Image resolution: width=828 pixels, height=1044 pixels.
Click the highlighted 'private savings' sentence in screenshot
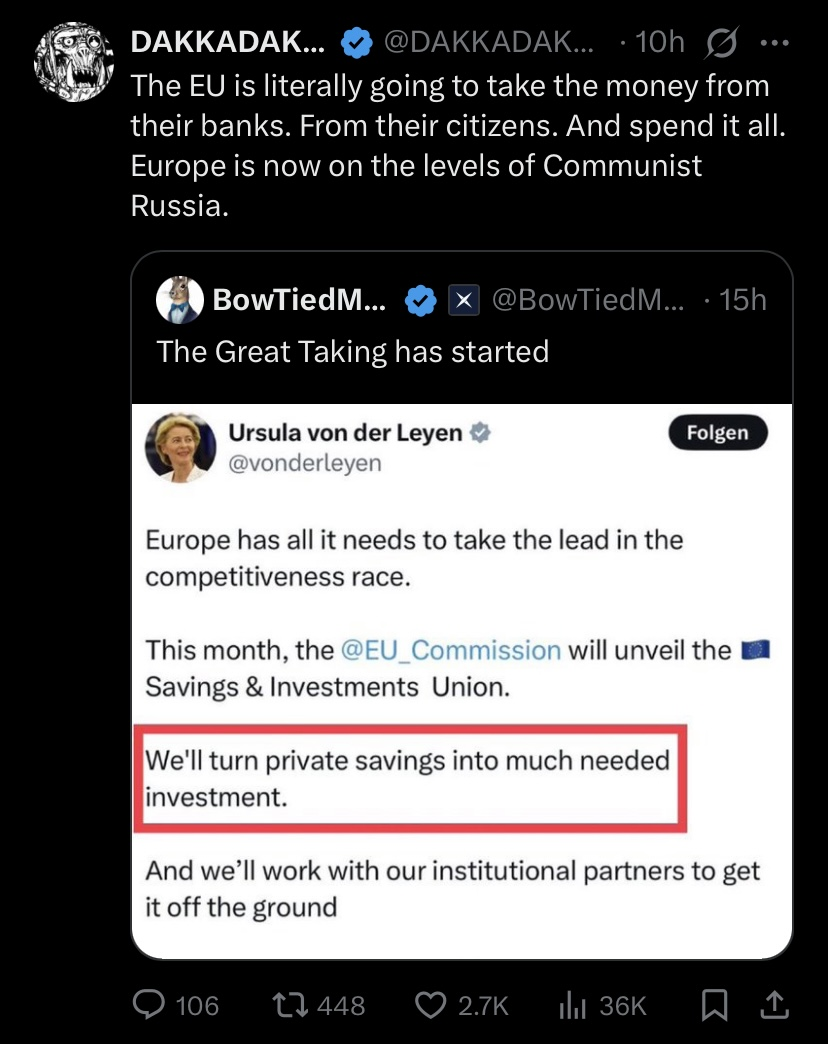pyautogui.click(x=408, y=778)
